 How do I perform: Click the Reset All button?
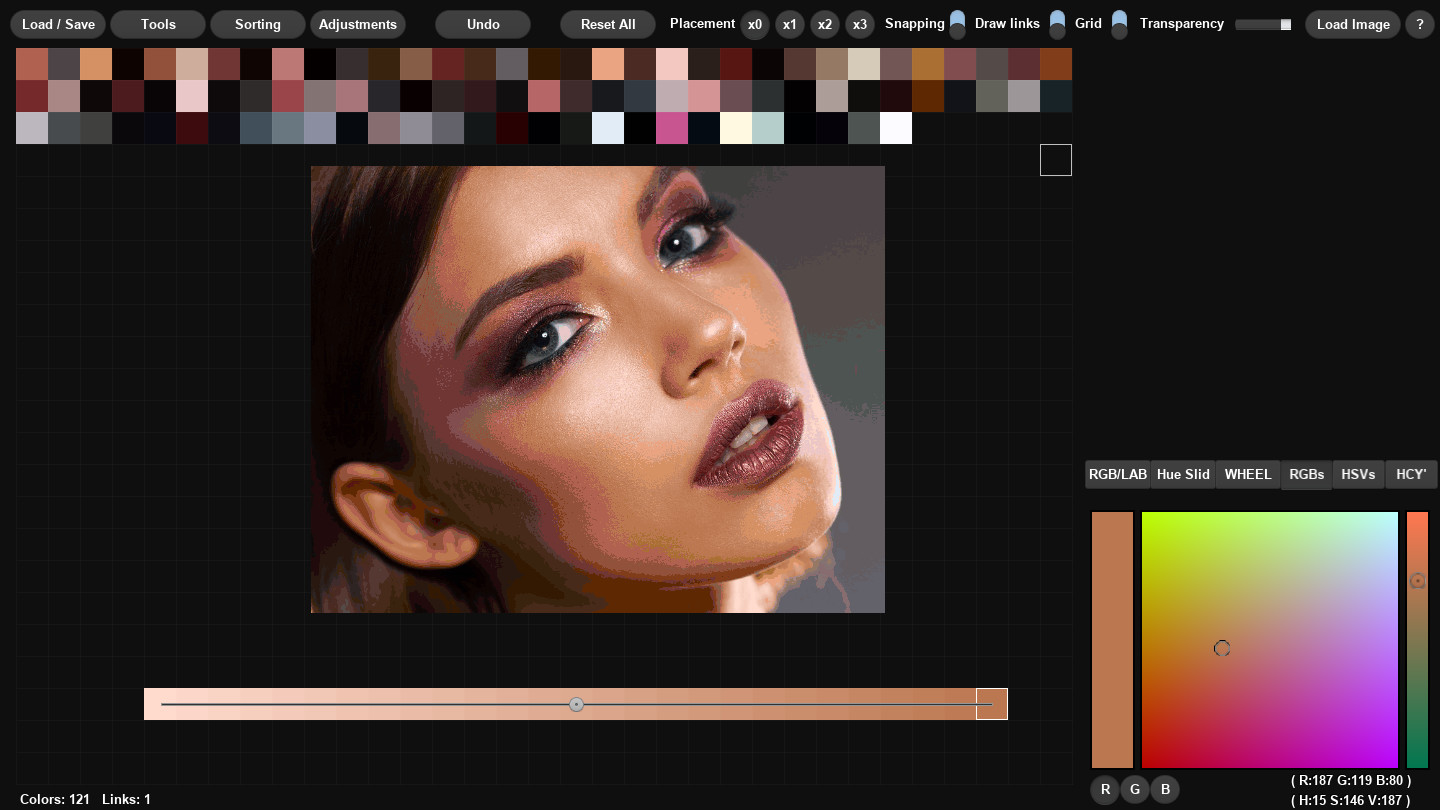pyautogui.click(x=607, y=24)
